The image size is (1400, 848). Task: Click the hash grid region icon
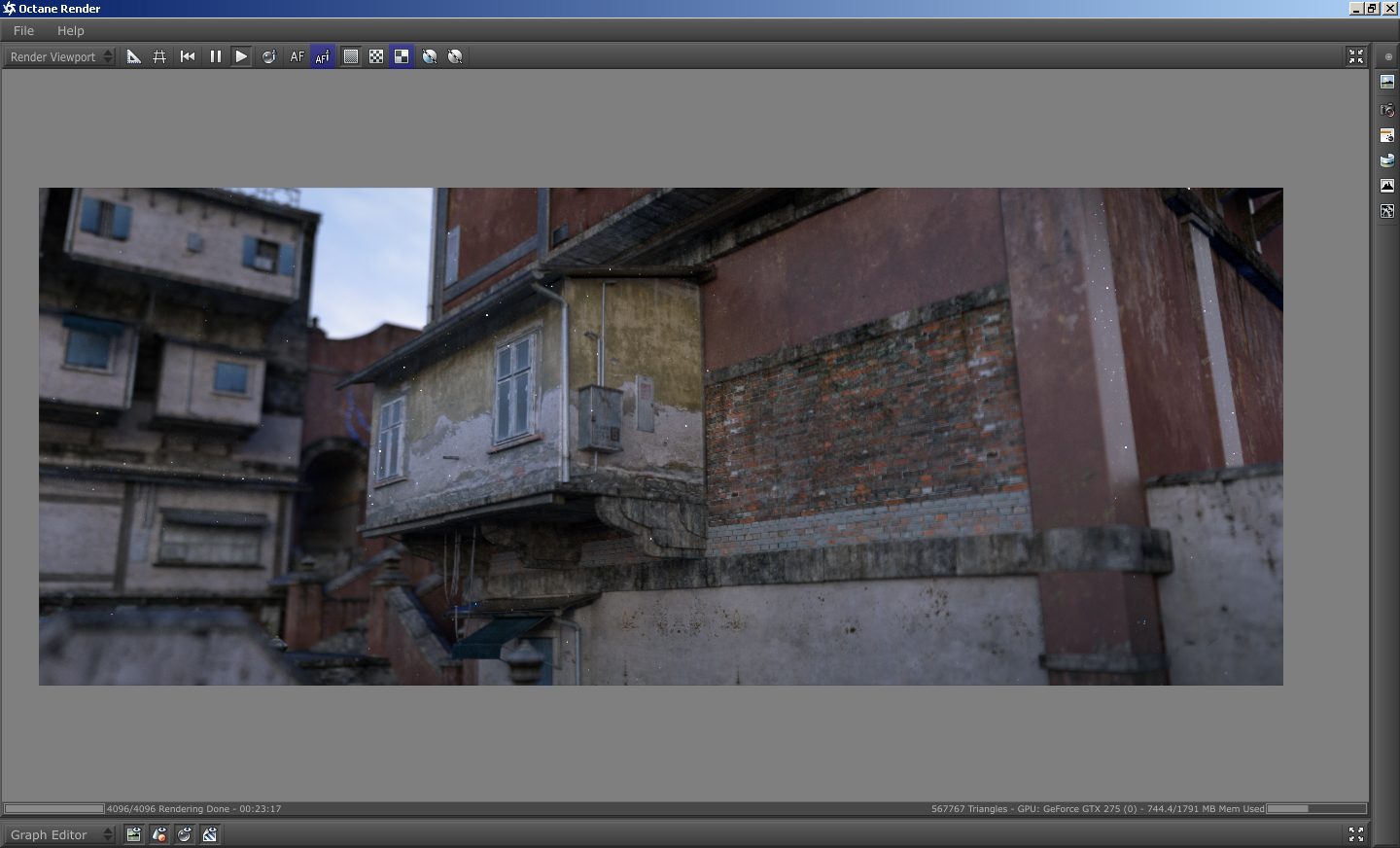159,57
